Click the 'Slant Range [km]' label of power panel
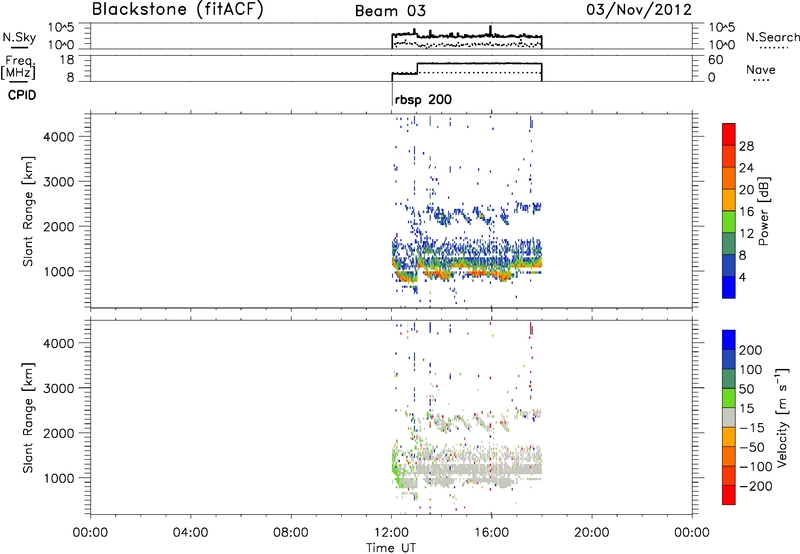Viewport: 800px width, 554px height. tap(28, 211)
